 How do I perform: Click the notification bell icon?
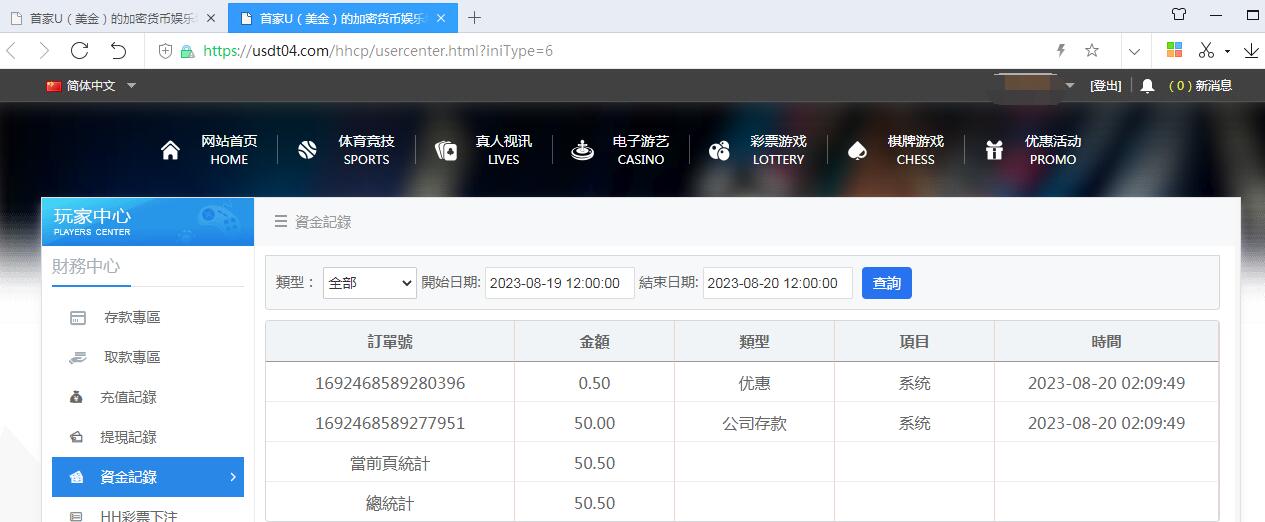tap(1147, 86)
